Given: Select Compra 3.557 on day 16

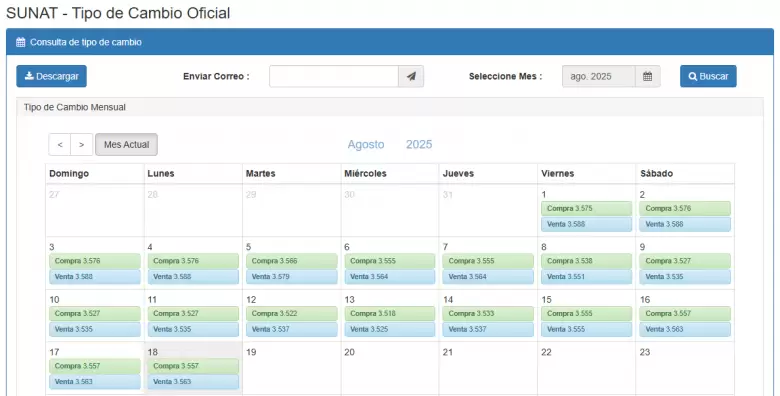Looking at the screenshot, I should click(x=684, y=313).
